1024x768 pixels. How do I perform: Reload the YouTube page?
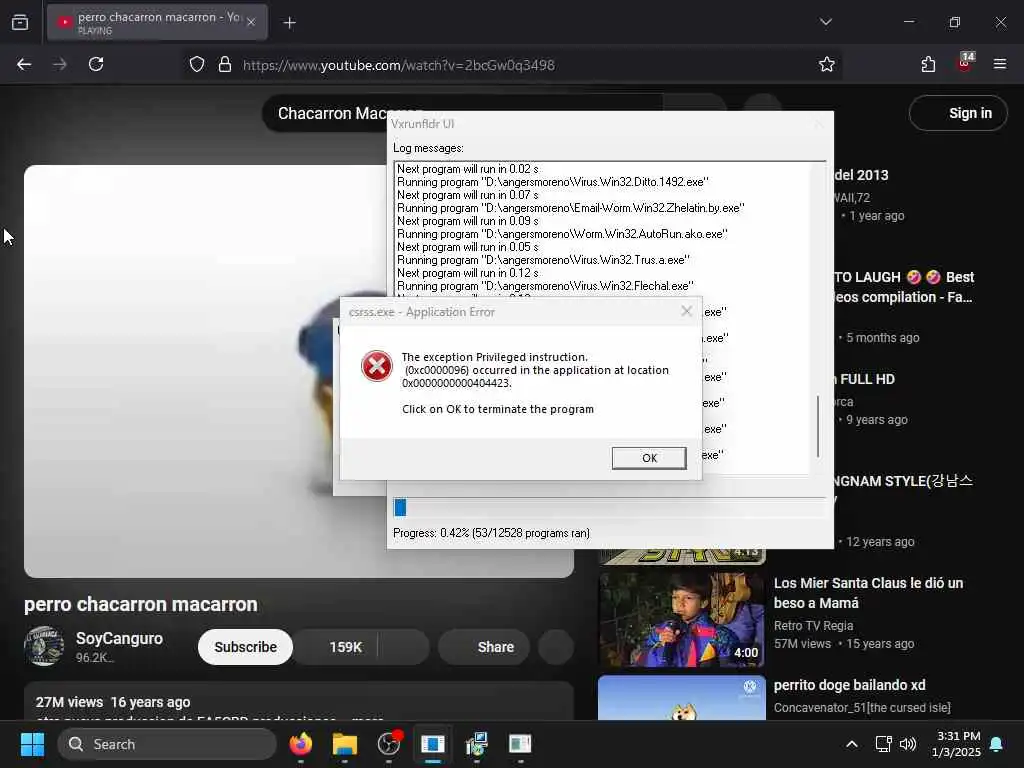(x=96, y=64)
